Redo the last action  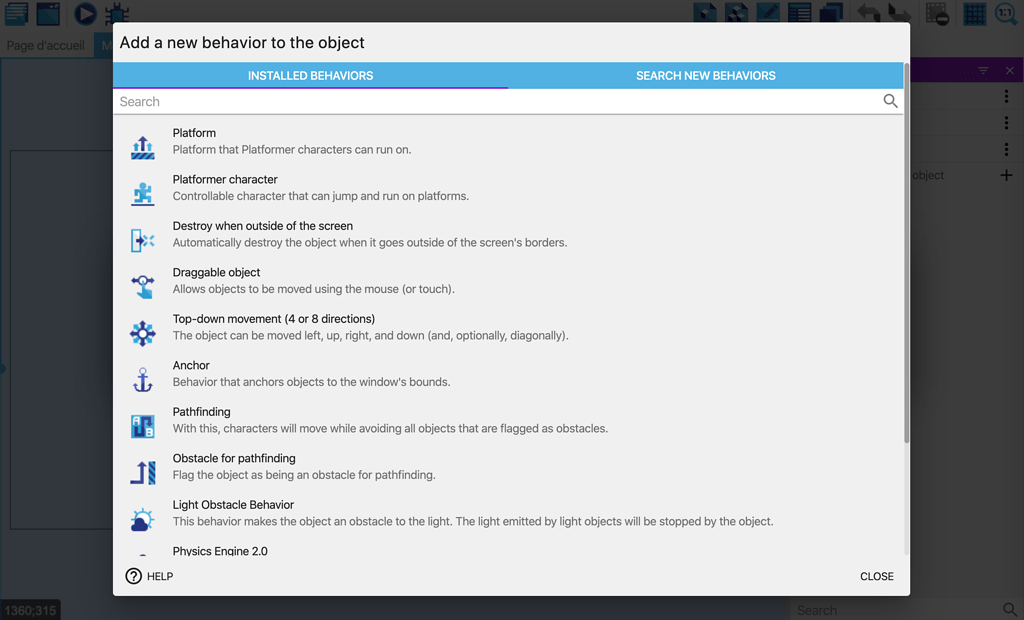pyautogui.click(x=898, y=12)
